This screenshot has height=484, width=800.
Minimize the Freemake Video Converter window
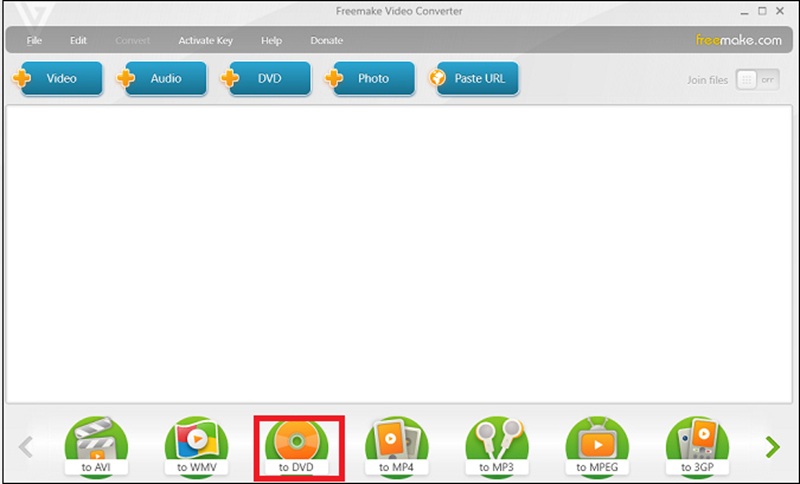point(744,11)
